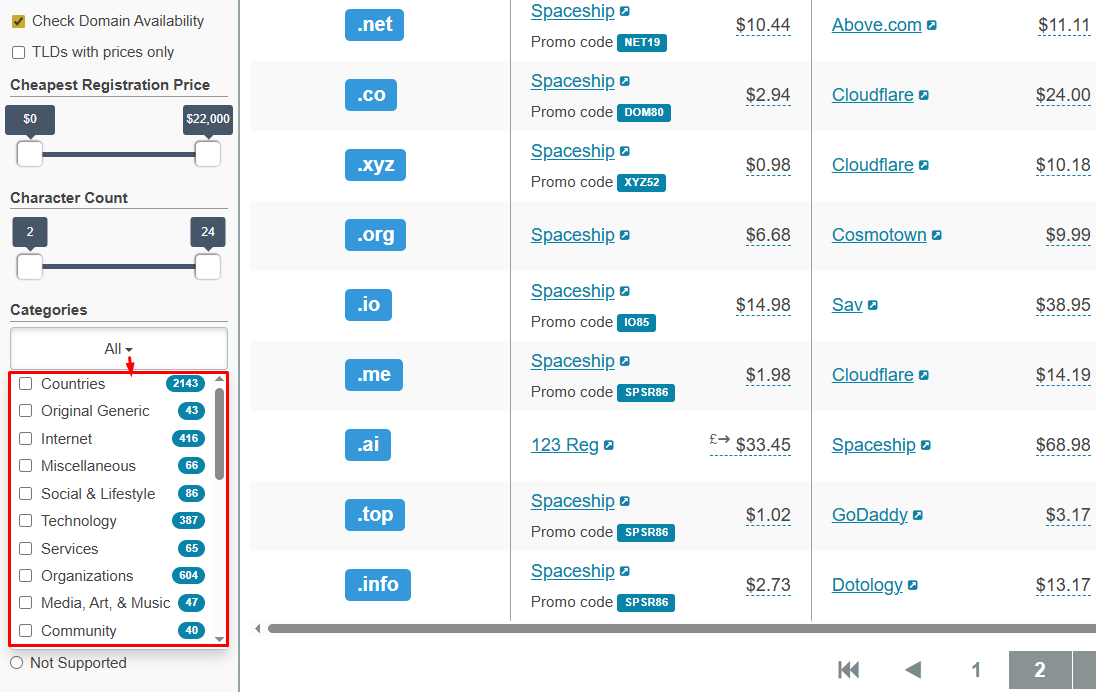The height and width of the screenshot is (692, 1096).
Task: Open external link icon beside GoDaddy
Action: (x=918, y=515)
